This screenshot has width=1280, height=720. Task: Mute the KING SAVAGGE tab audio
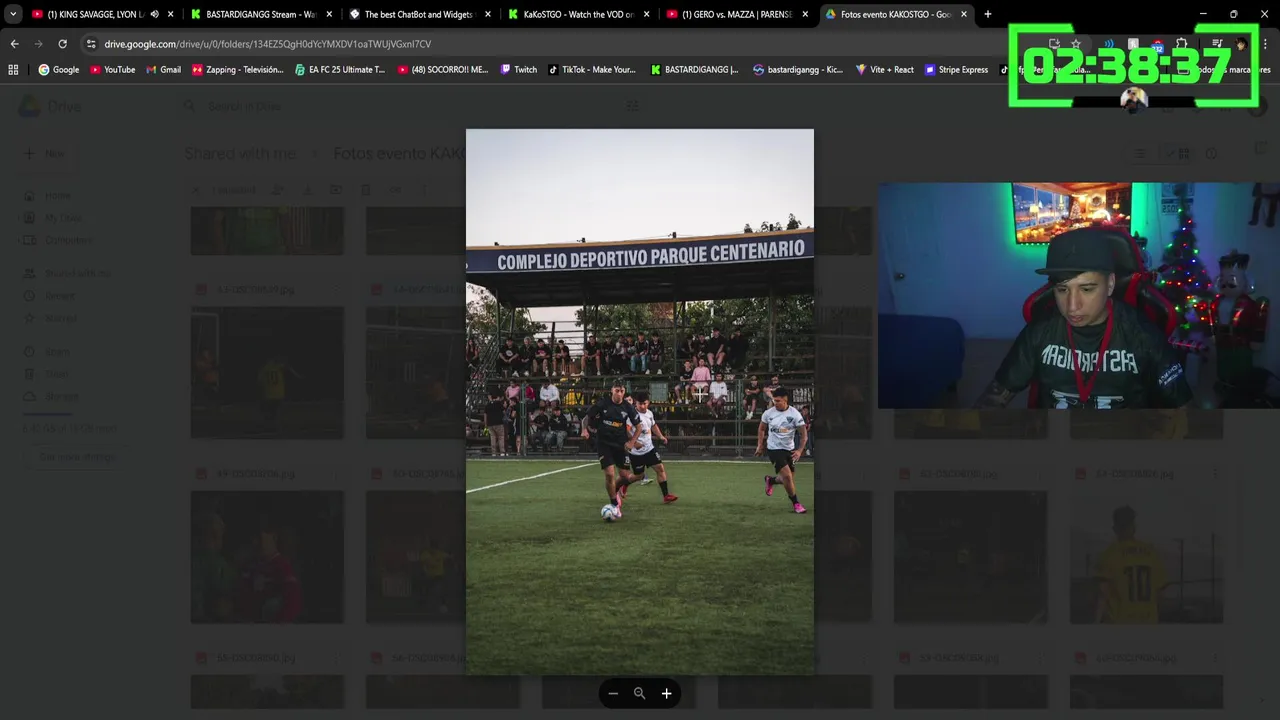154,14
